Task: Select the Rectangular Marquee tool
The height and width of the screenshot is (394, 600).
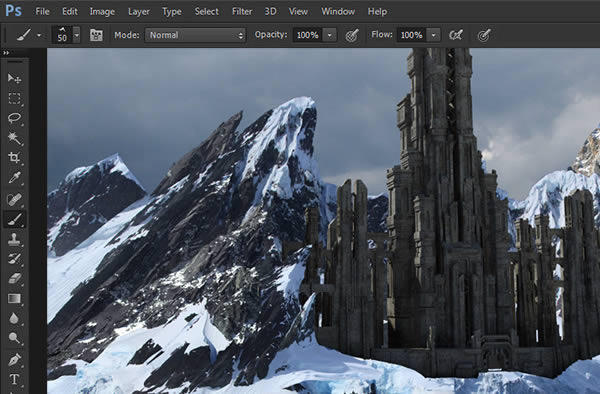Action: [x=14, y=98]
